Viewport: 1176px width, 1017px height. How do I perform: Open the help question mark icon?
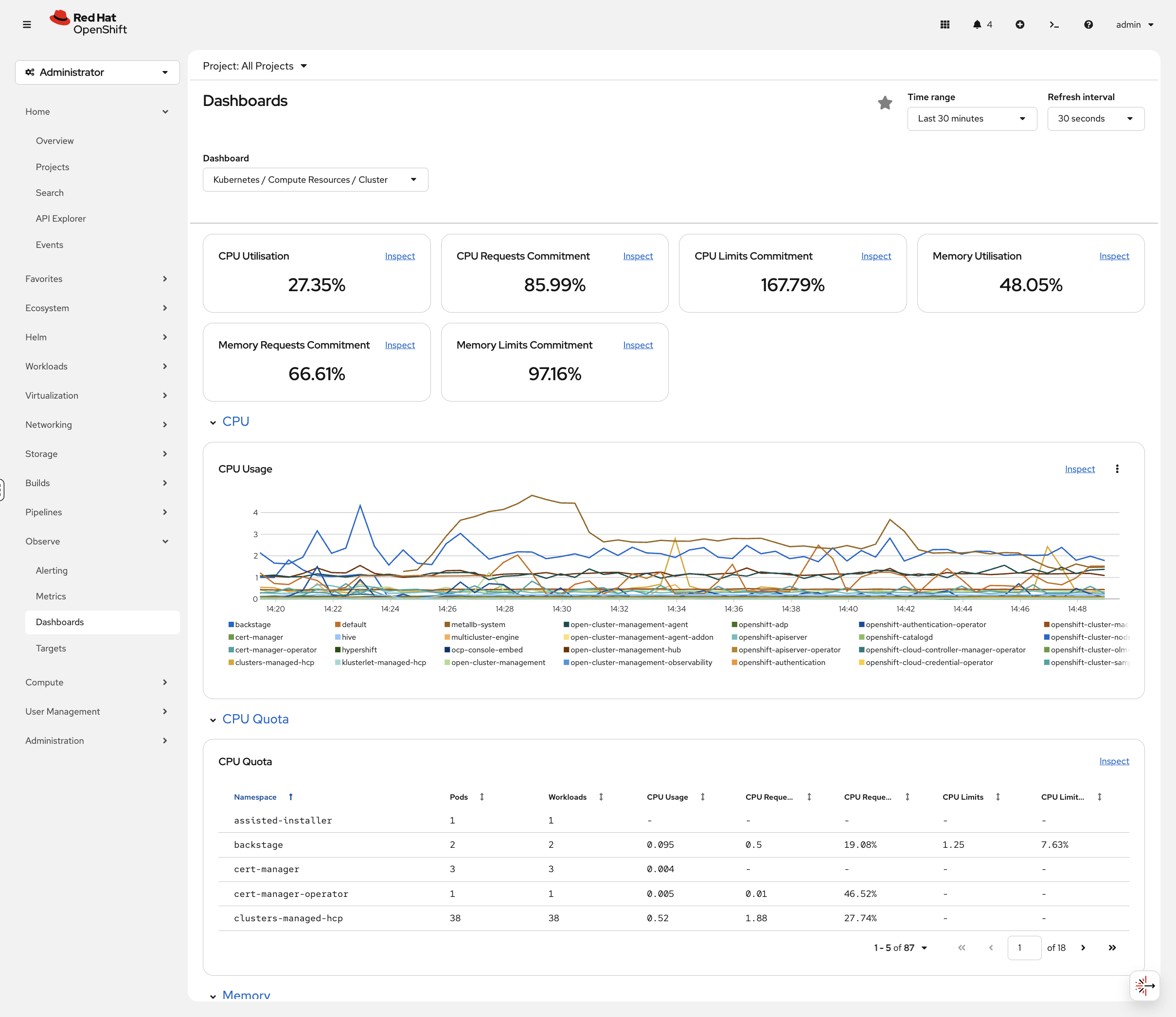(1088, 24)
